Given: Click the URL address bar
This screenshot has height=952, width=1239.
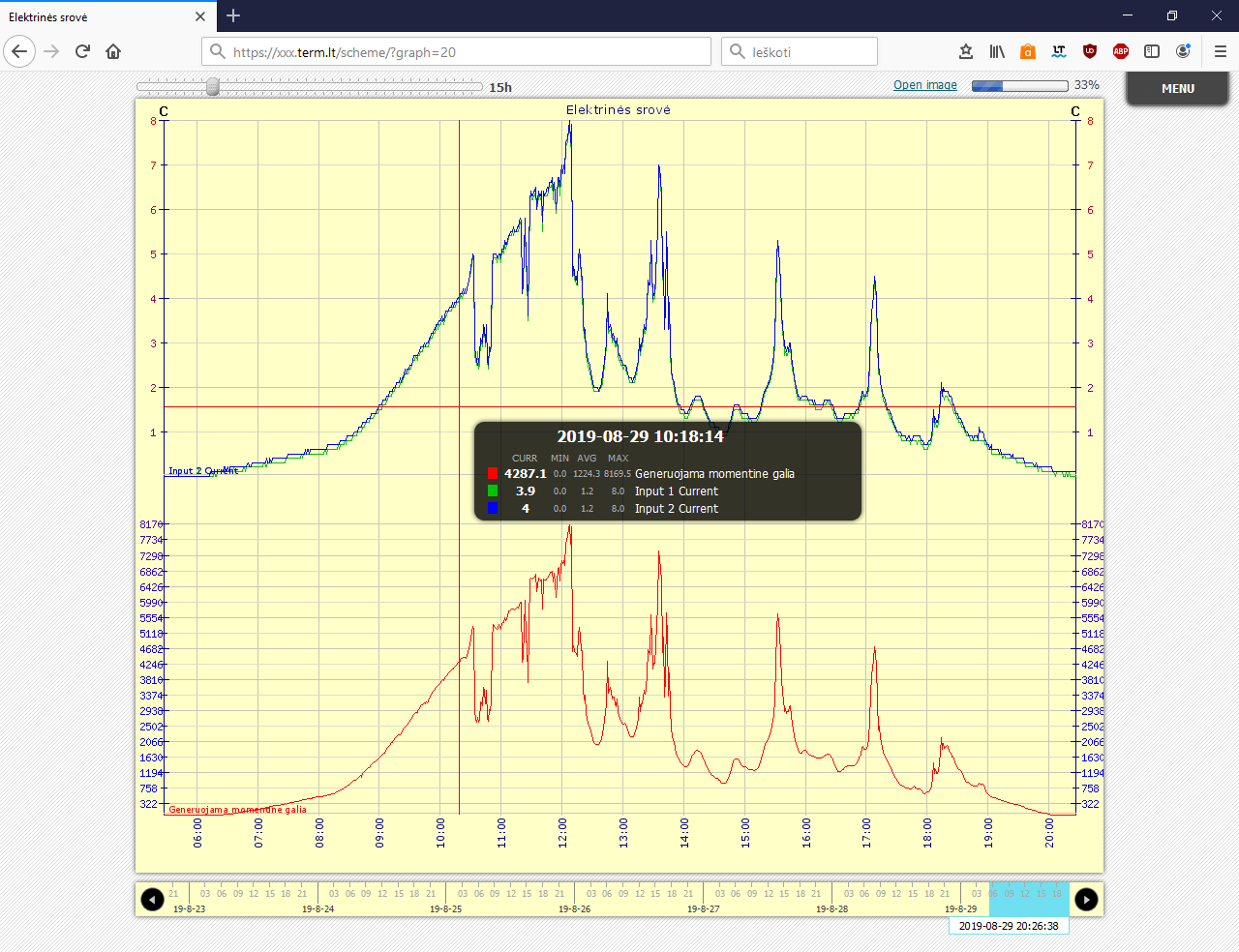Looking at the screenshot, I should pos(455,52).
